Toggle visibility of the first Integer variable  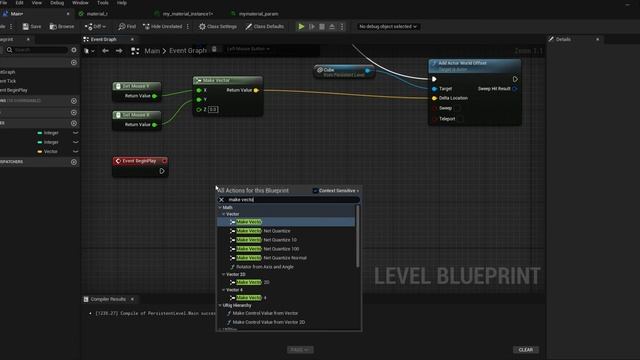click(76, 133)
